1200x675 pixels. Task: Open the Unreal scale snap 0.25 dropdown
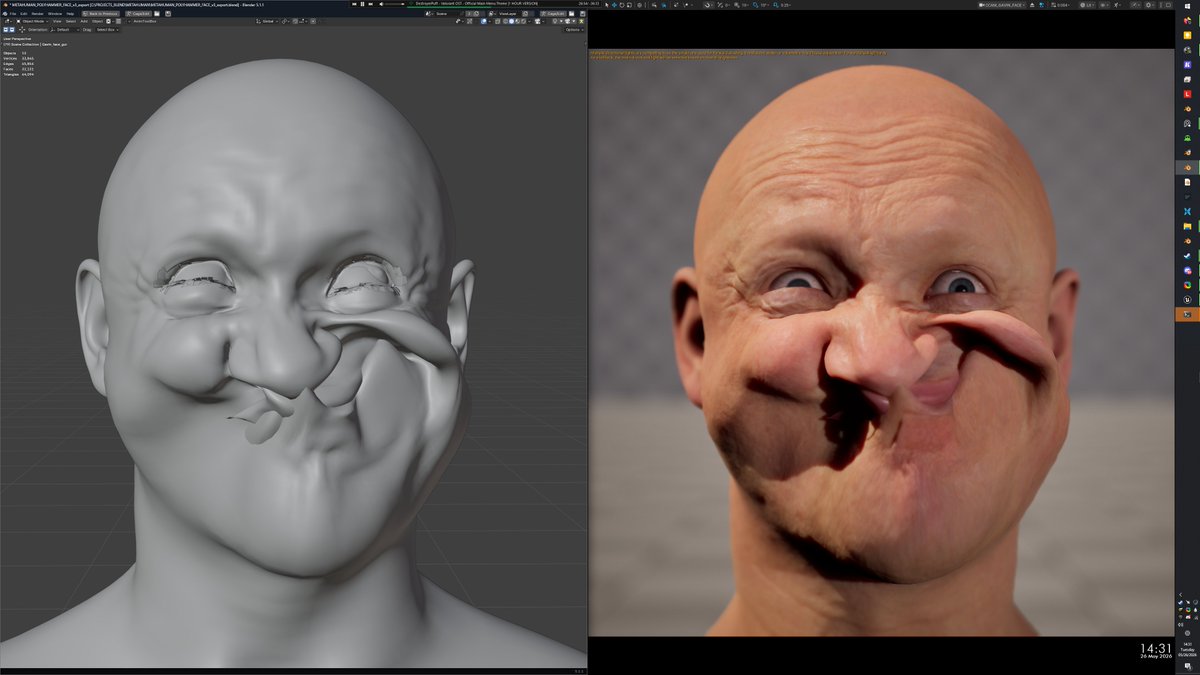pos(786,5)
